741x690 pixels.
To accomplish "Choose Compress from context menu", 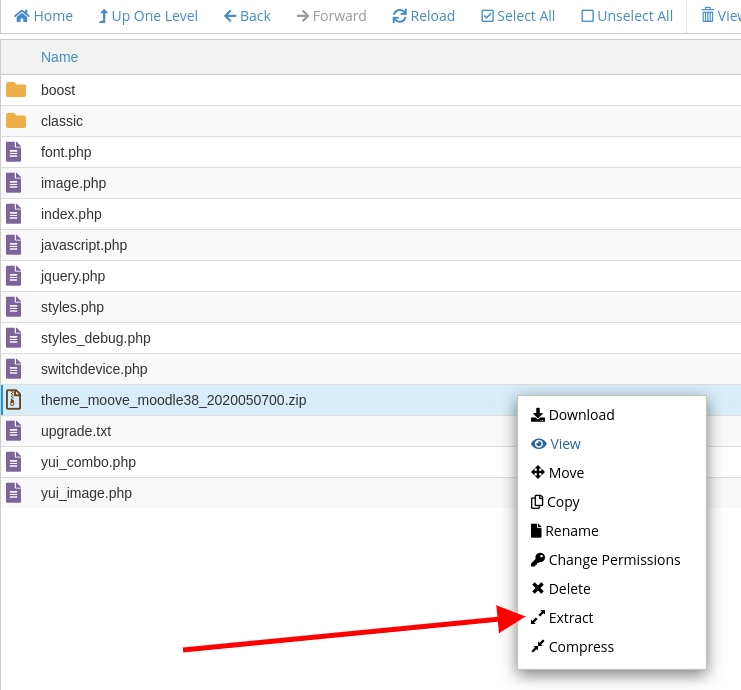I will pyautogui.click(x=580, y=647).
